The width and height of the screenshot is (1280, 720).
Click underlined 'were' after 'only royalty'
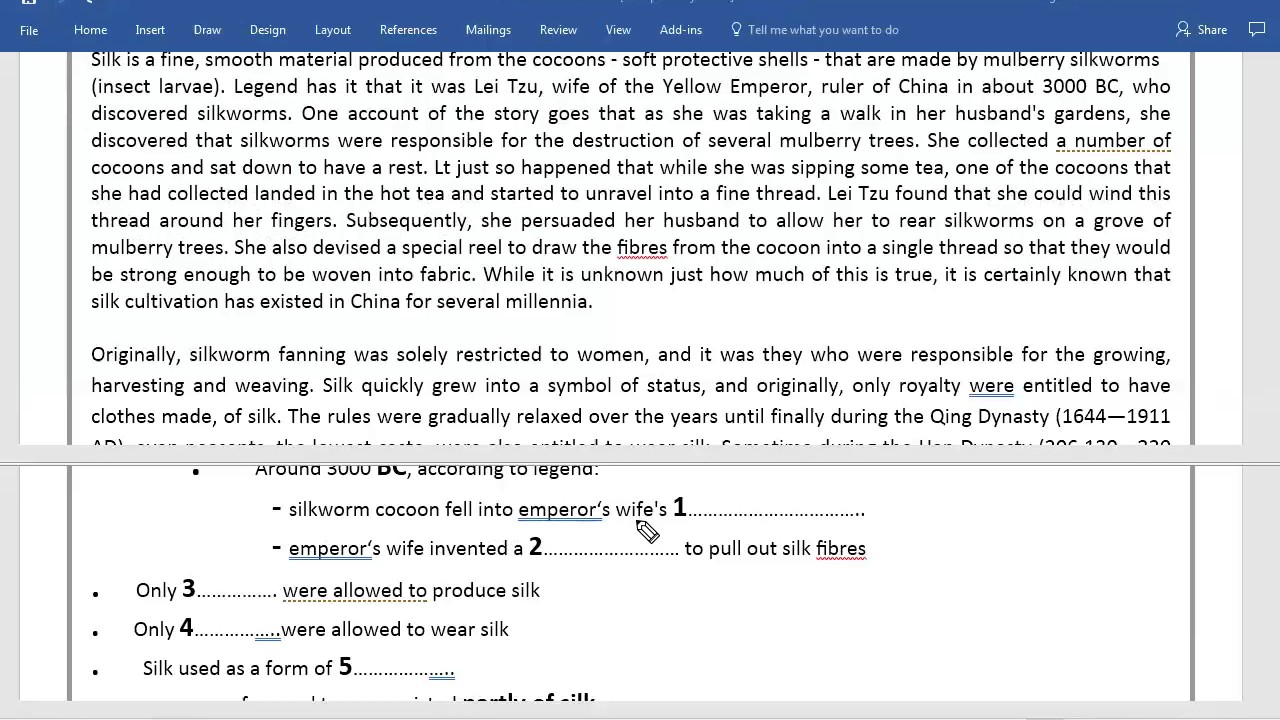pyautogui.click(x=991, y=385)
